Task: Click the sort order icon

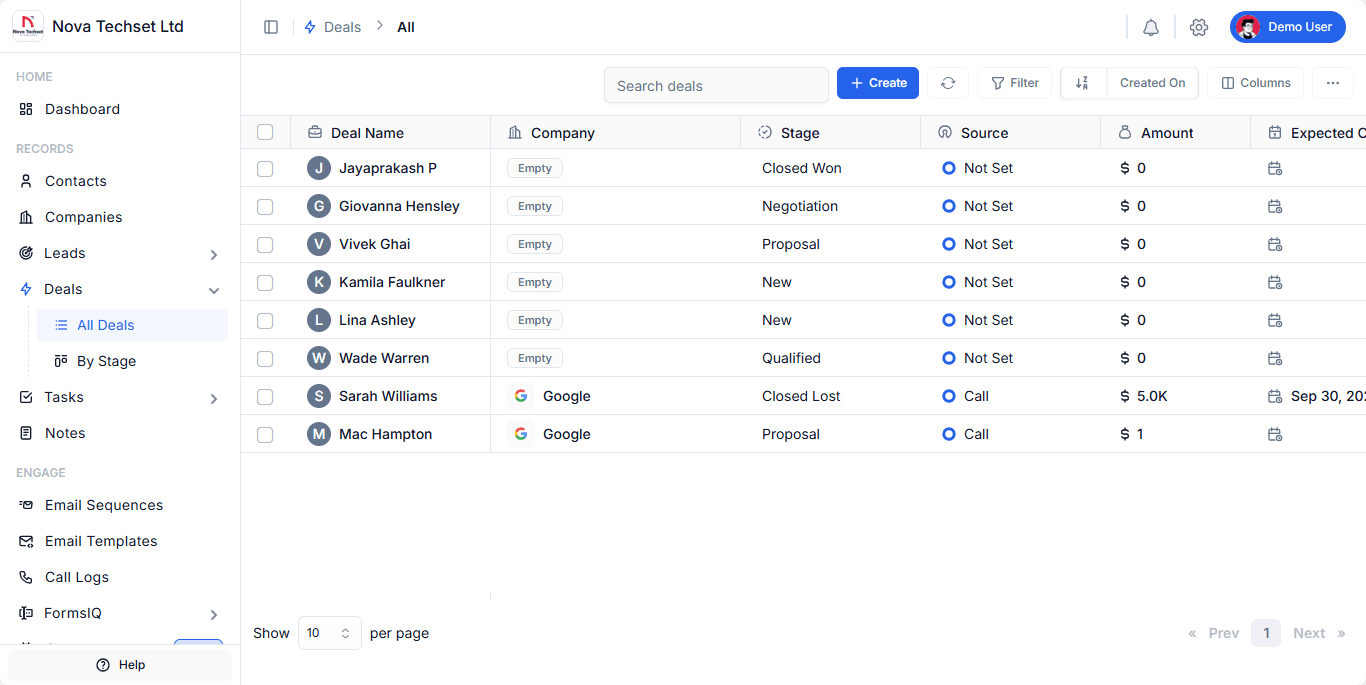Action: (x=1082, y=83)
